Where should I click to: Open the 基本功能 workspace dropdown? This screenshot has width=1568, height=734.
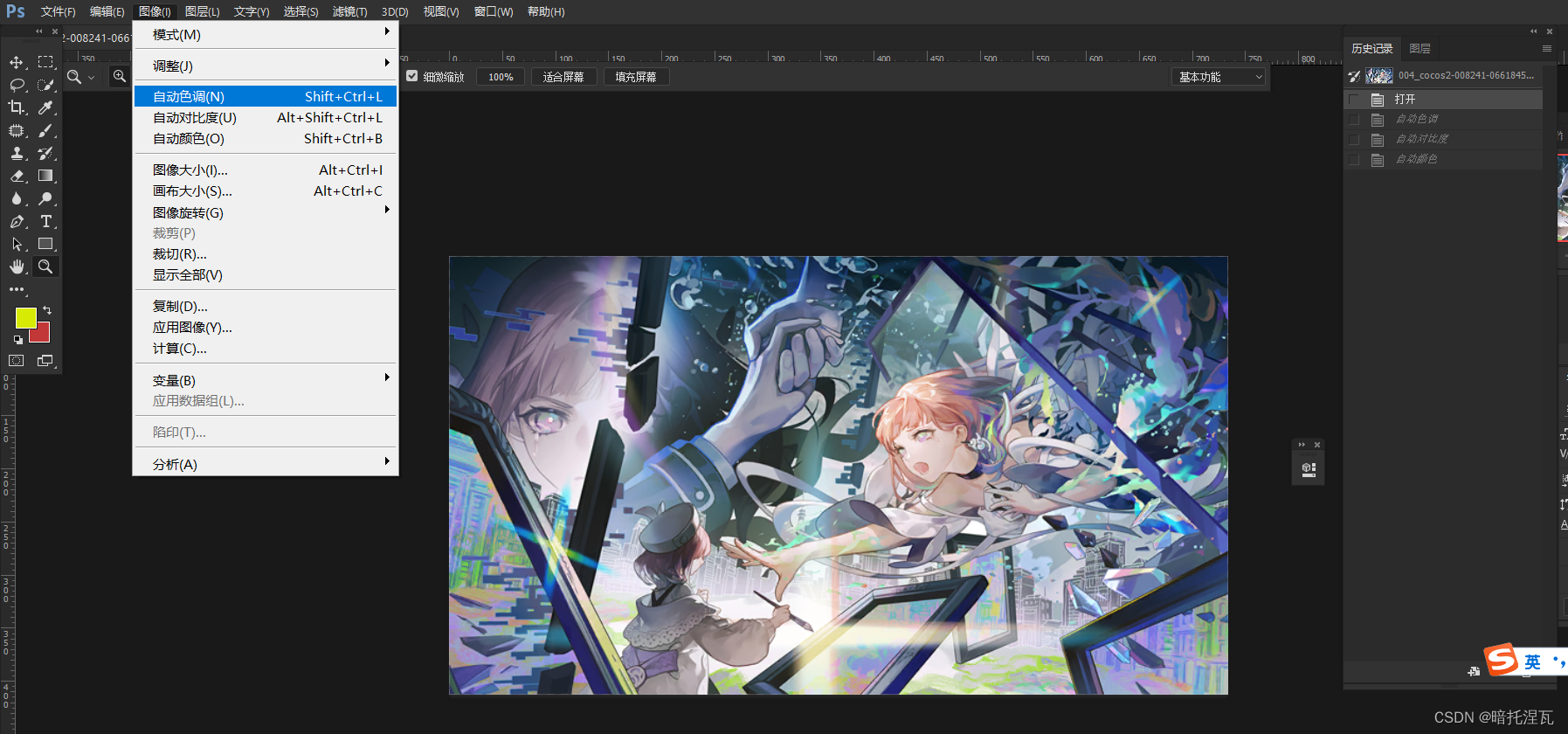[1219, 77]
